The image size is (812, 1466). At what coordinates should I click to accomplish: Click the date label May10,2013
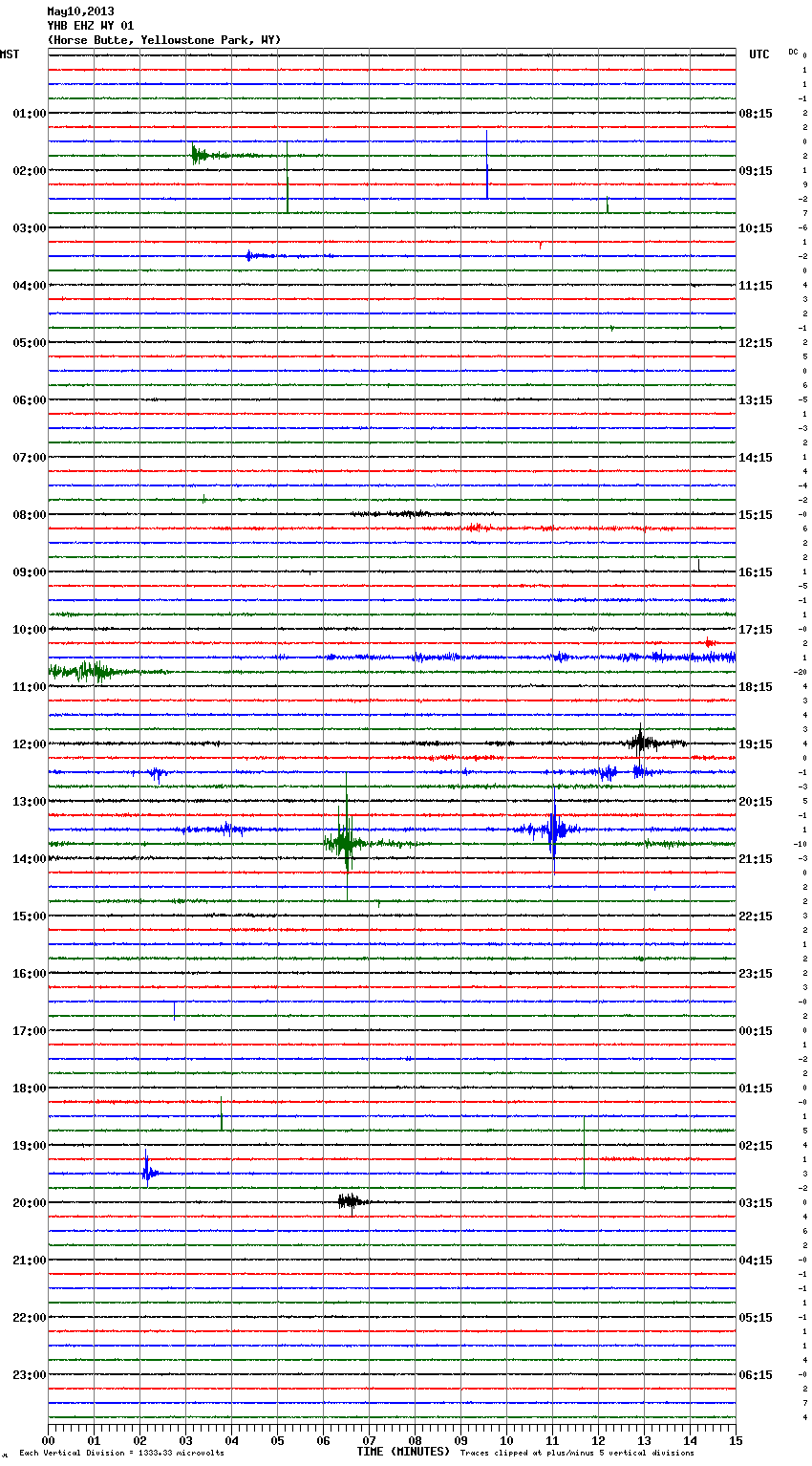(80, 11)
